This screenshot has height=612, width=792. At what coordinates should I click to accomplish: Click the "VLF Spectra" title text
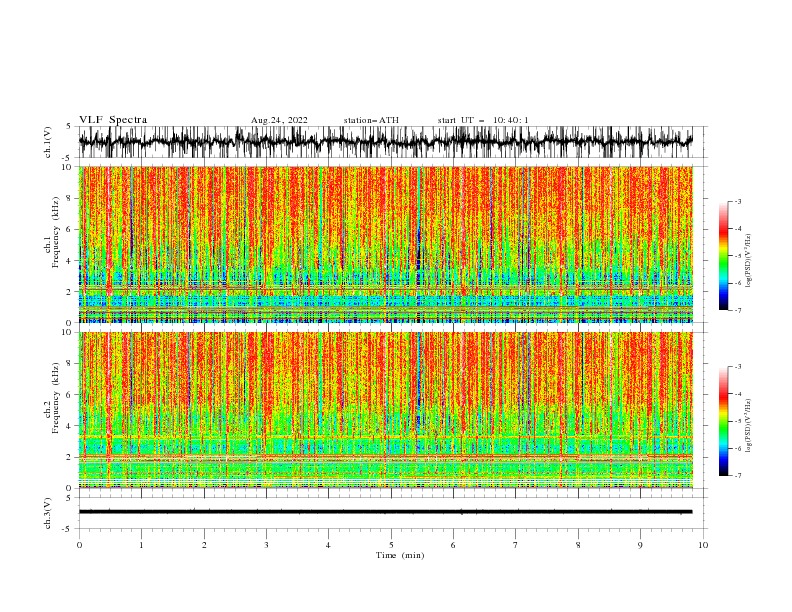click(x=113, y=120)
